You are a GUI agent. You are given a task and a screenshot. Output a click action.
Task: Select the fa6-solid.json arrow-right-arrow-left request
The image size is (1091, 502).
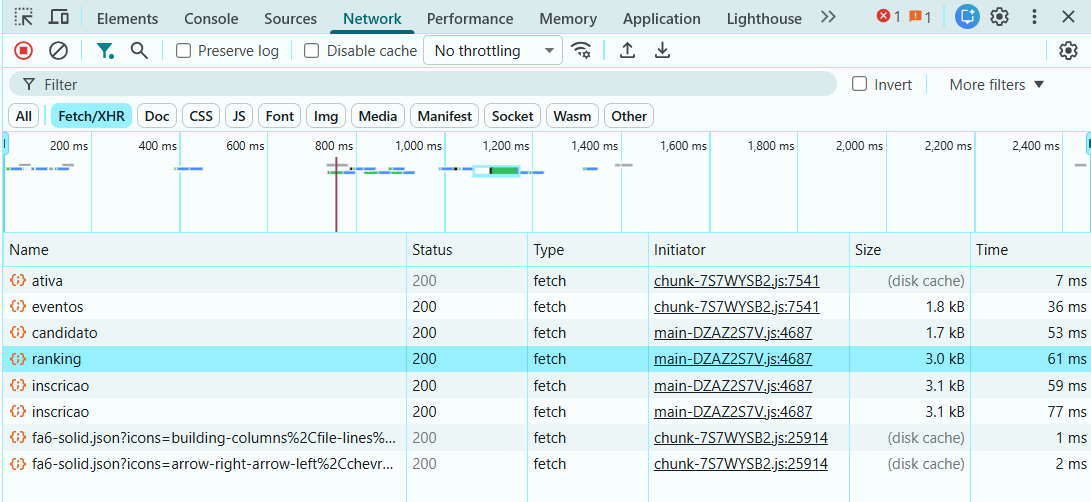click(546, 464)
